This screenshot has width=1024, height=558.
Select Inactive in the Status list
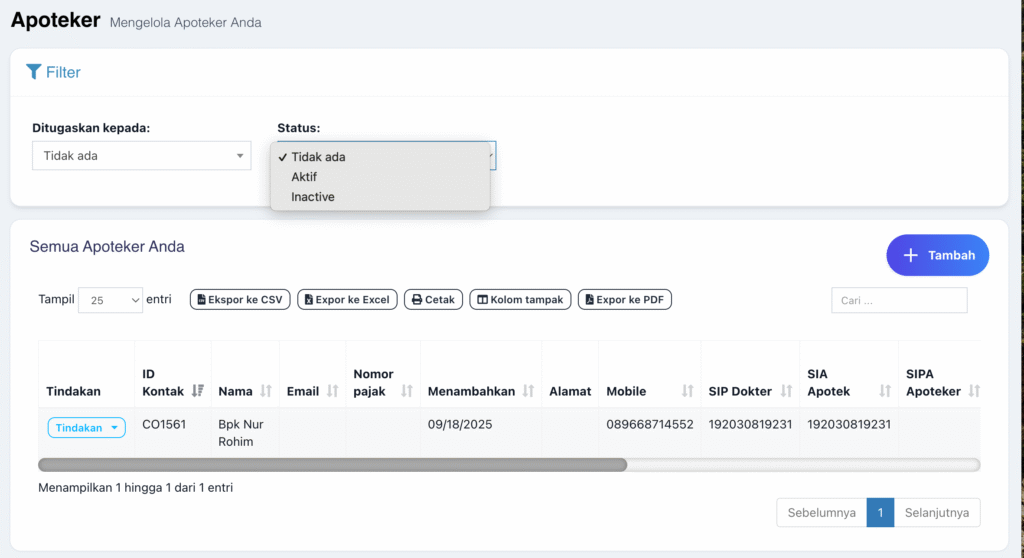pyautogui.click(x=313, y=197)
